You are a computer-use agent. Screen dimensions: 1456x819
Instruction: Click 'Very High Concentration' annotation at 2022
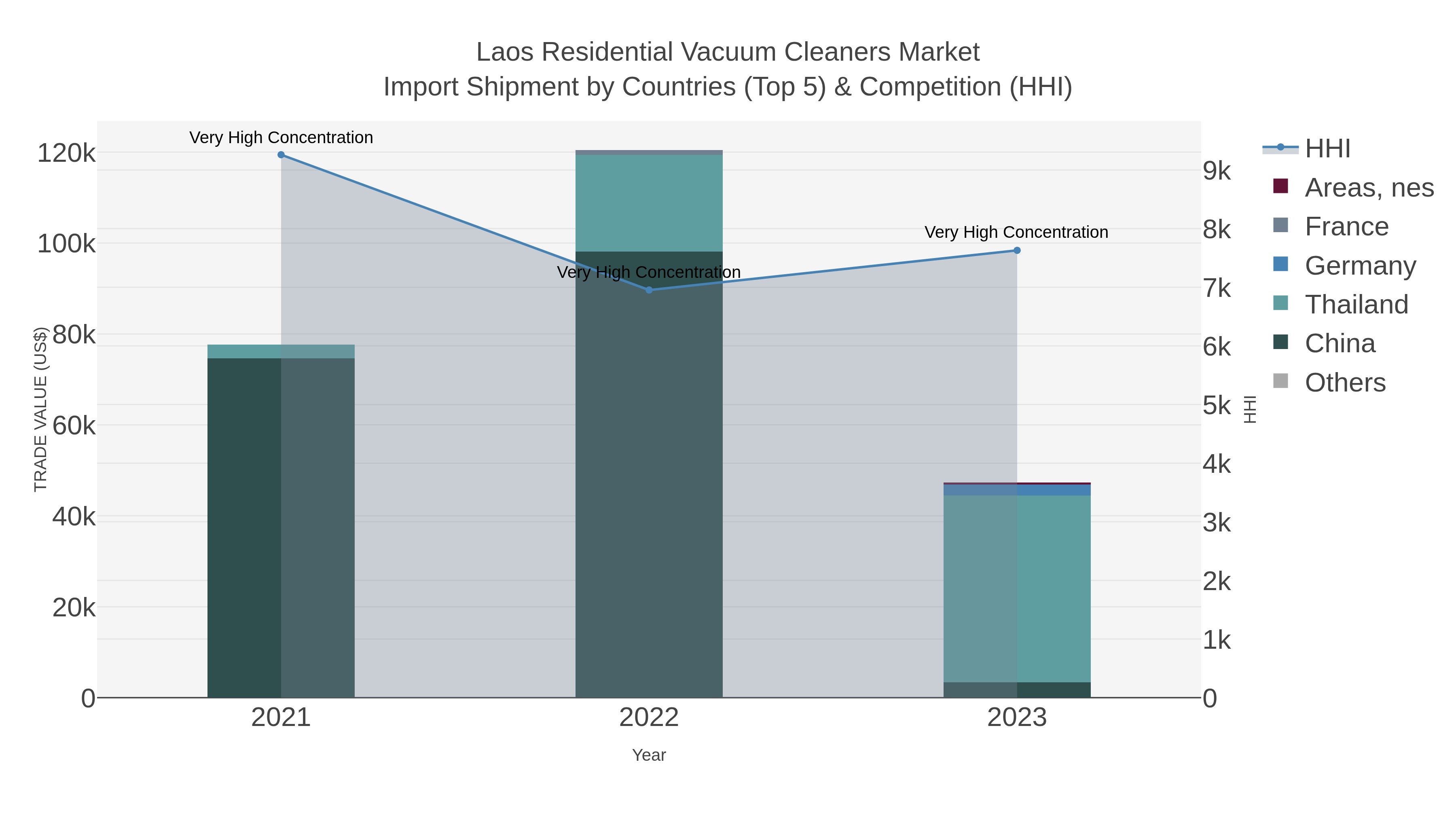click(649, 272)
